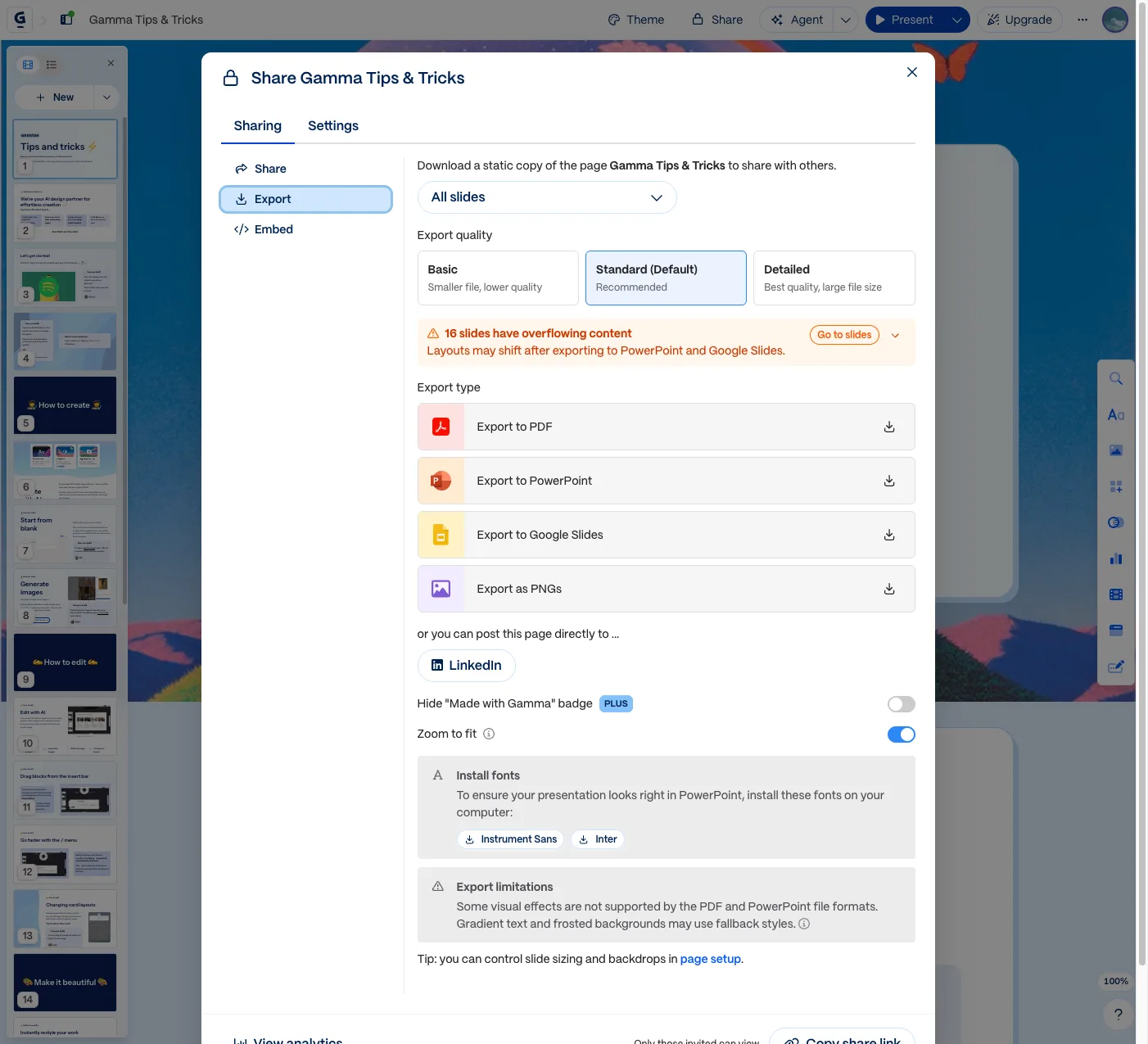This screenshot has width=1148, height=1044.
Task: Select Export in the dialog sidebar
Action: coord(305,199)
